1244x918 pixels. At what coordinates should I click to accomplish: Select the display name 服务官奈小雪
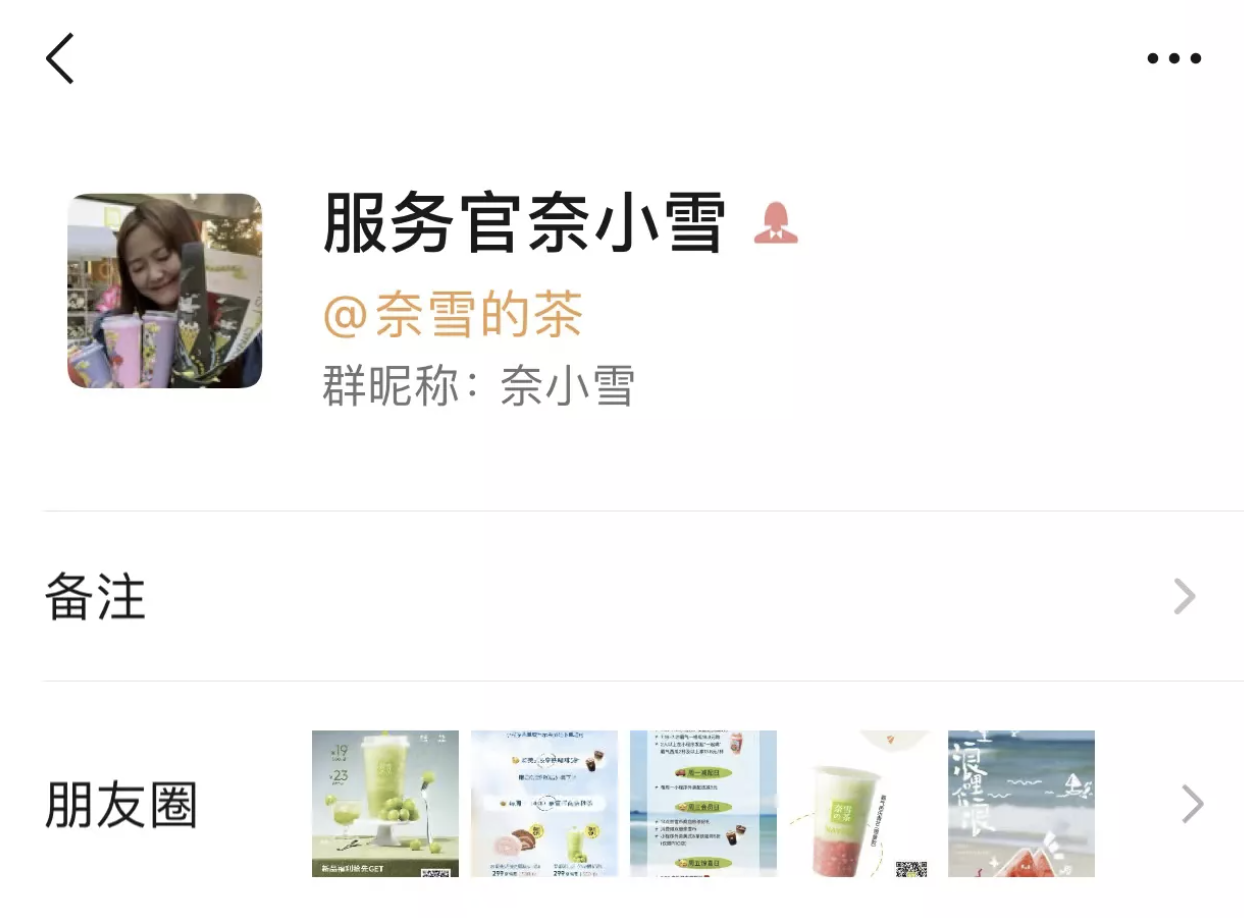524,222
